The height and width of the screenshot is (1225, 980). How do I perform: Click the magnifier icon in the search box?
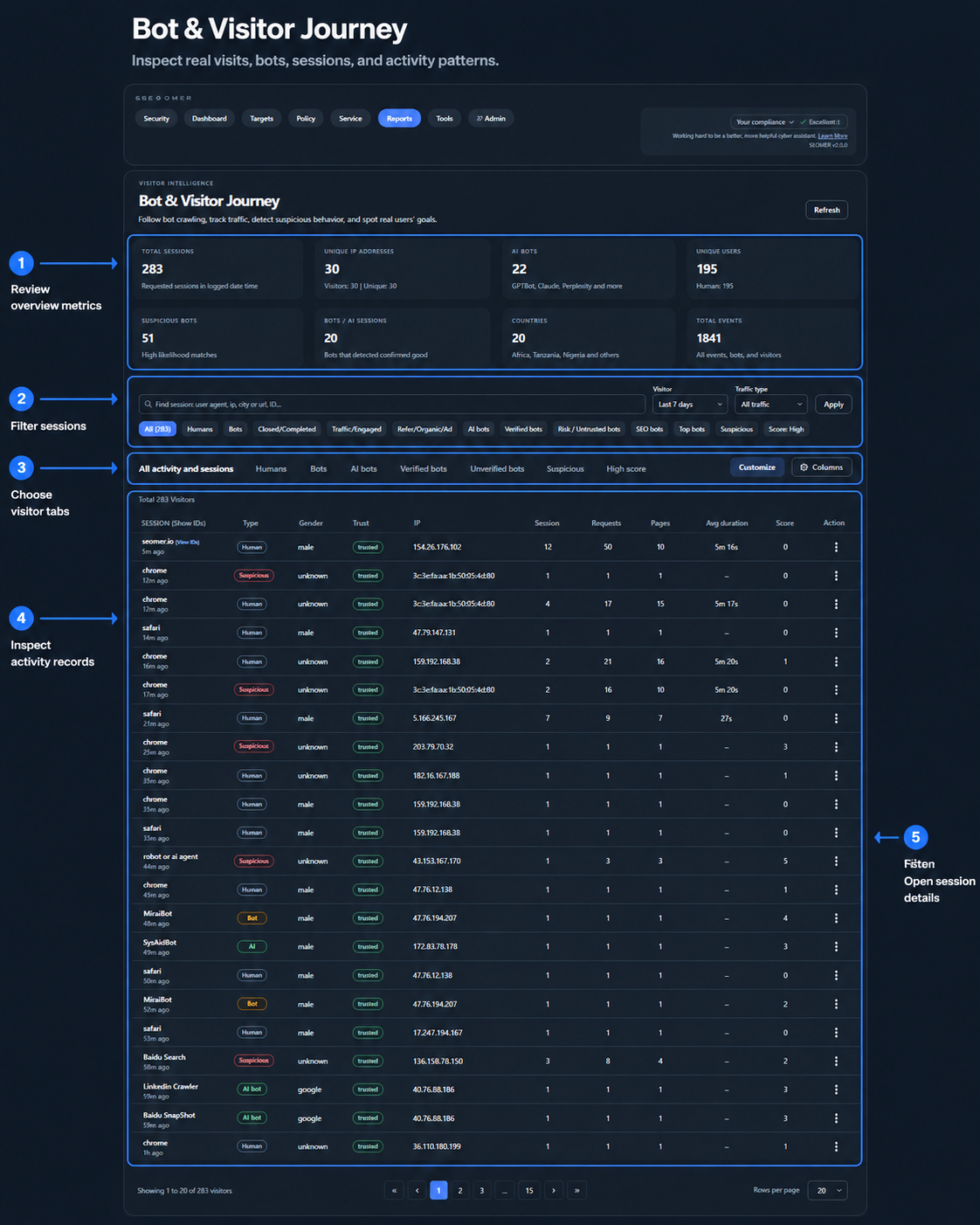(148, 405)
